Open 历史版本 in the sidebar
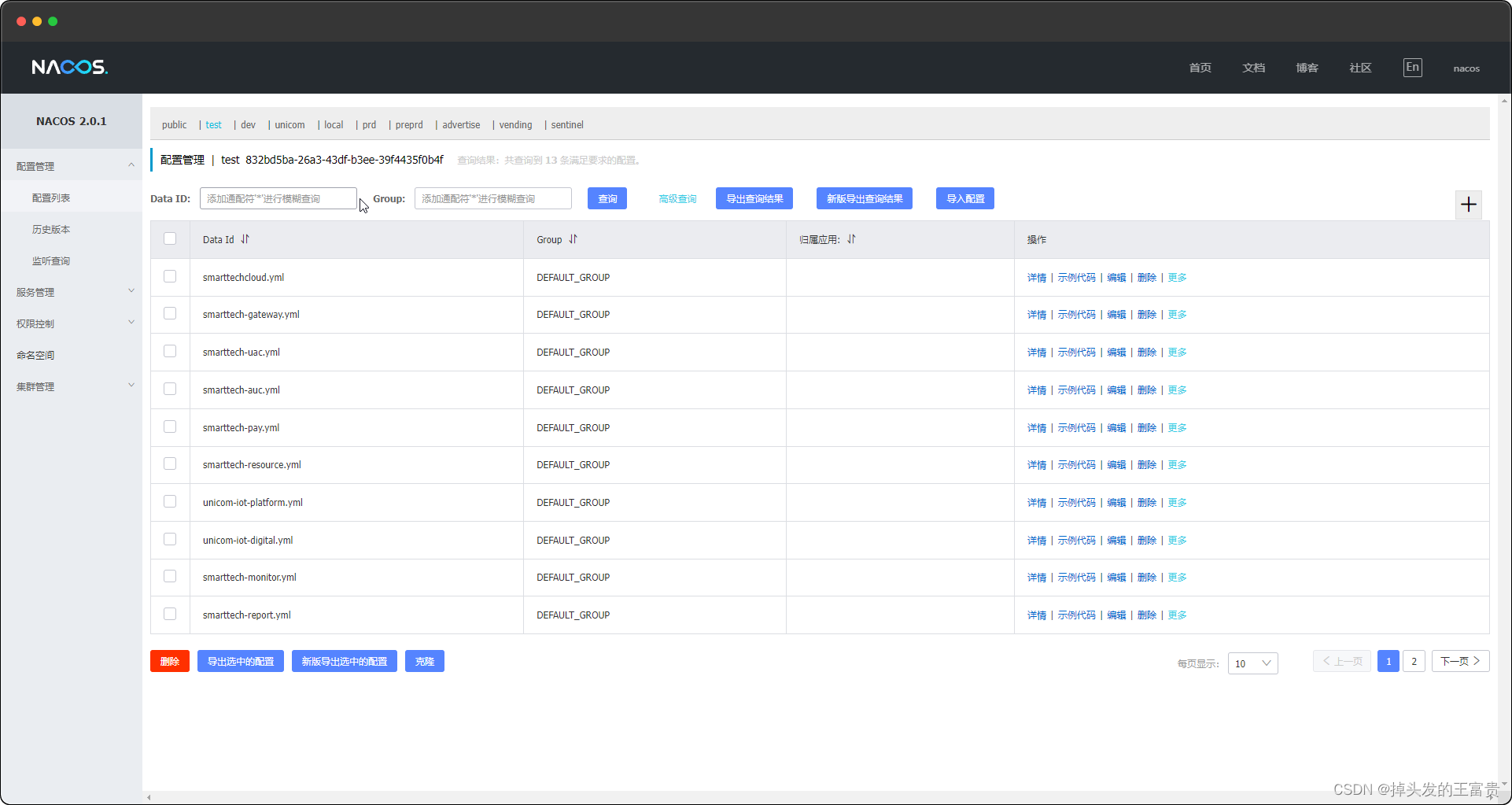The image size is (1512, 805). tap(51, 229)
